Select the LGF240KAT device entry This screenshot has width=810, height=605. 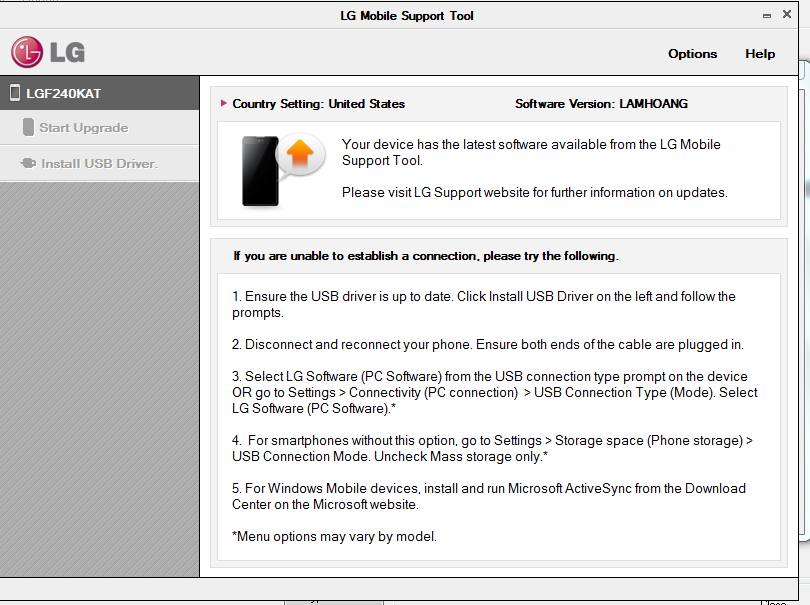pyautogui.click(x=99, y=94)
